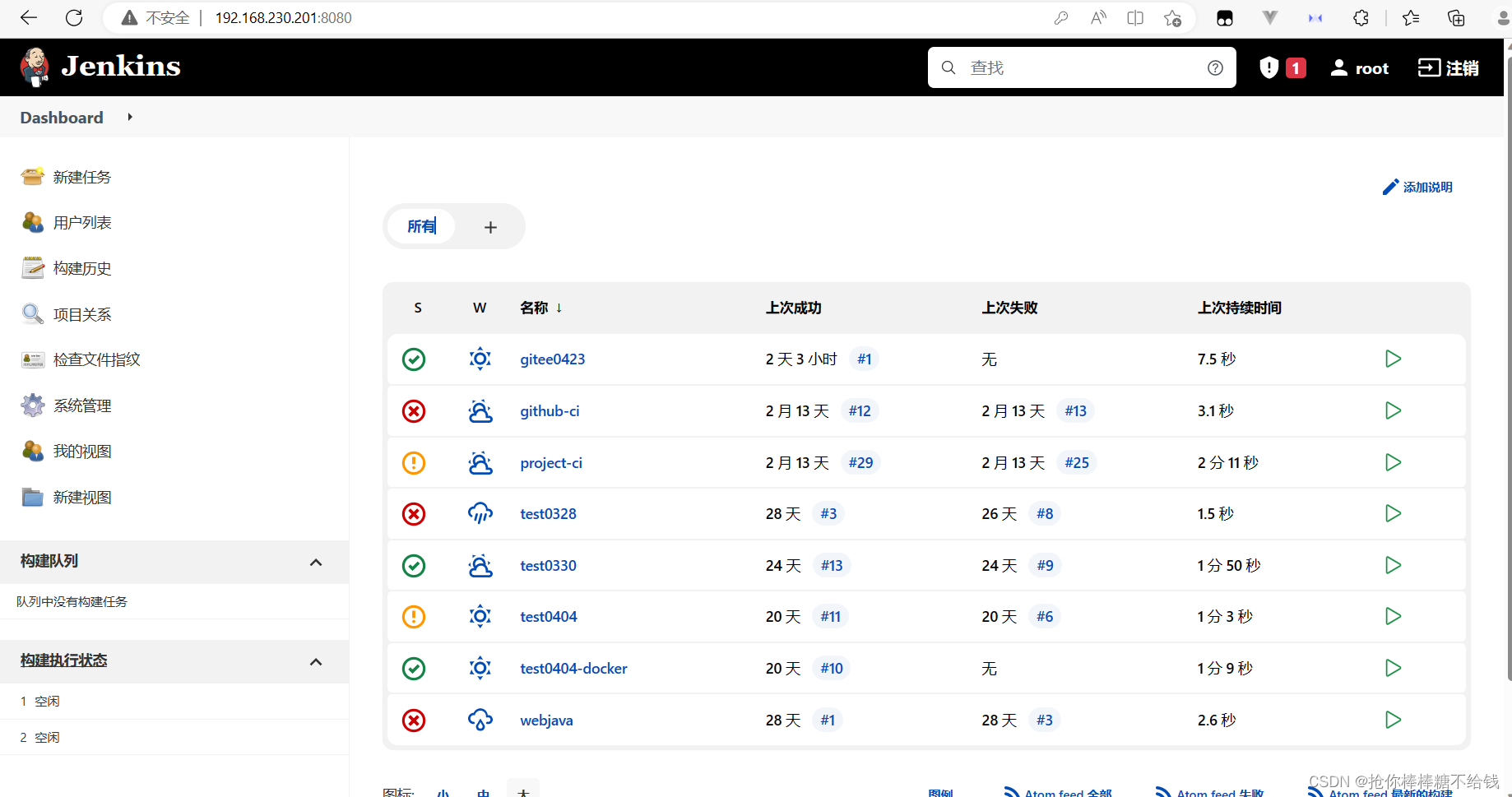The height and width of the screenshot is (797, 1512).
Task: Open the notification warning badge showing 1
Action: tap(1281, 67)
